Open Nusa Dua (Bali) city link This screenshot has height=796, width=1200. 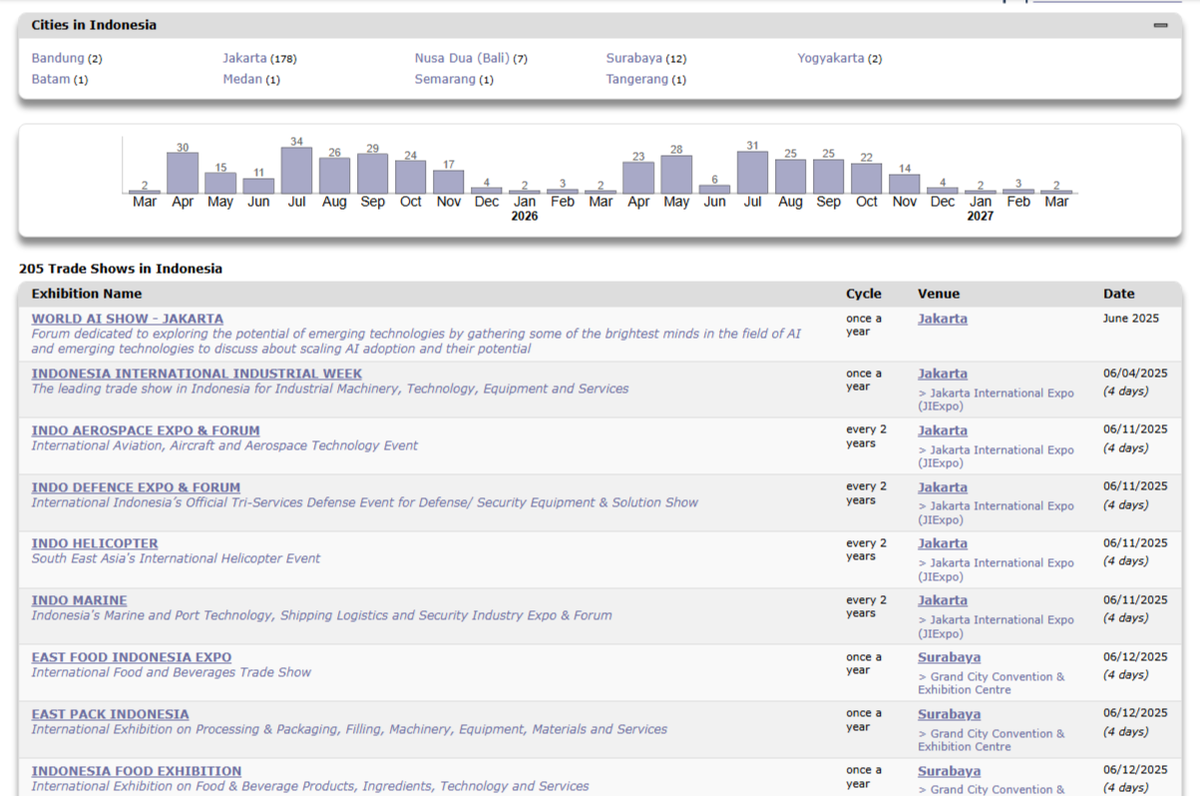pyautogui.click(x=463, y=58)
